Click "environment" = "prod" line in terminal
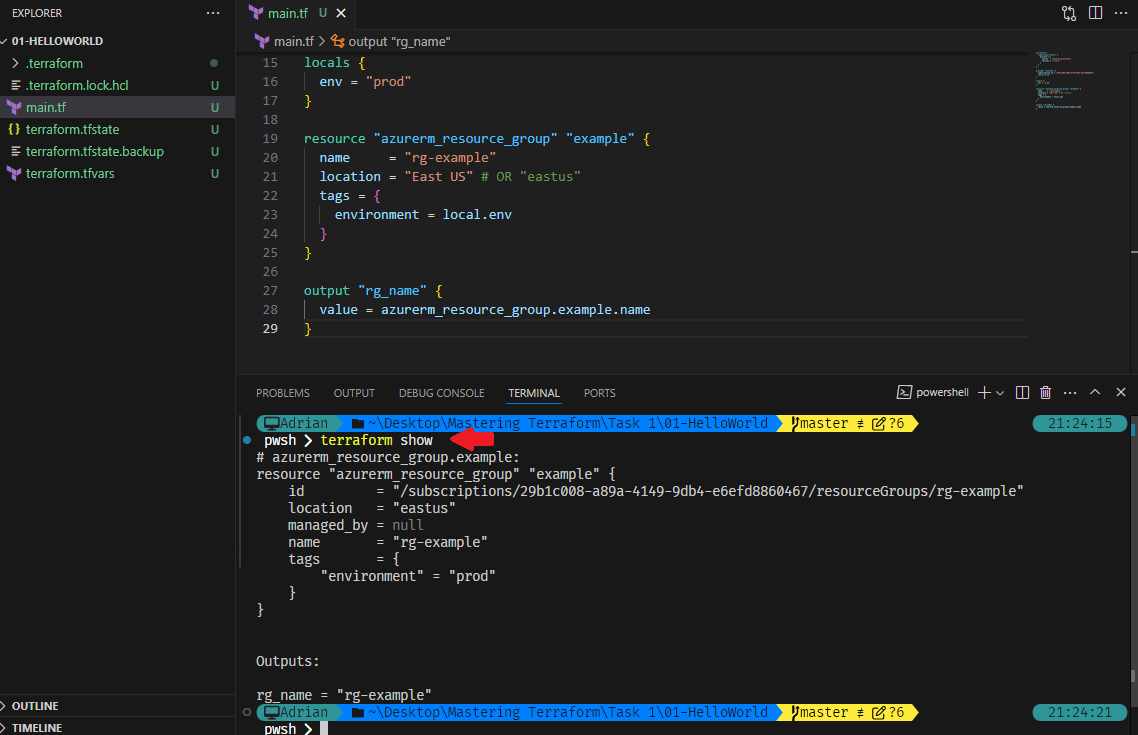This screenshot has width=1138, height=735. click(408, 576)
